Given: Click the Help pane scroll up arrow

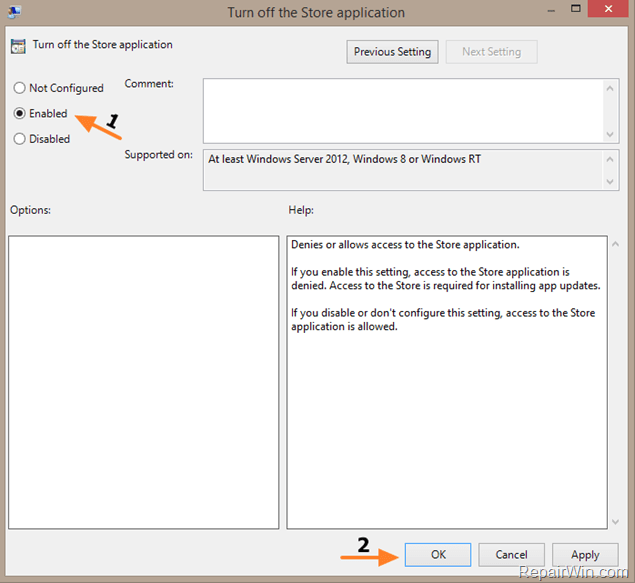Looking at the screenshot, I should [616, 244].
